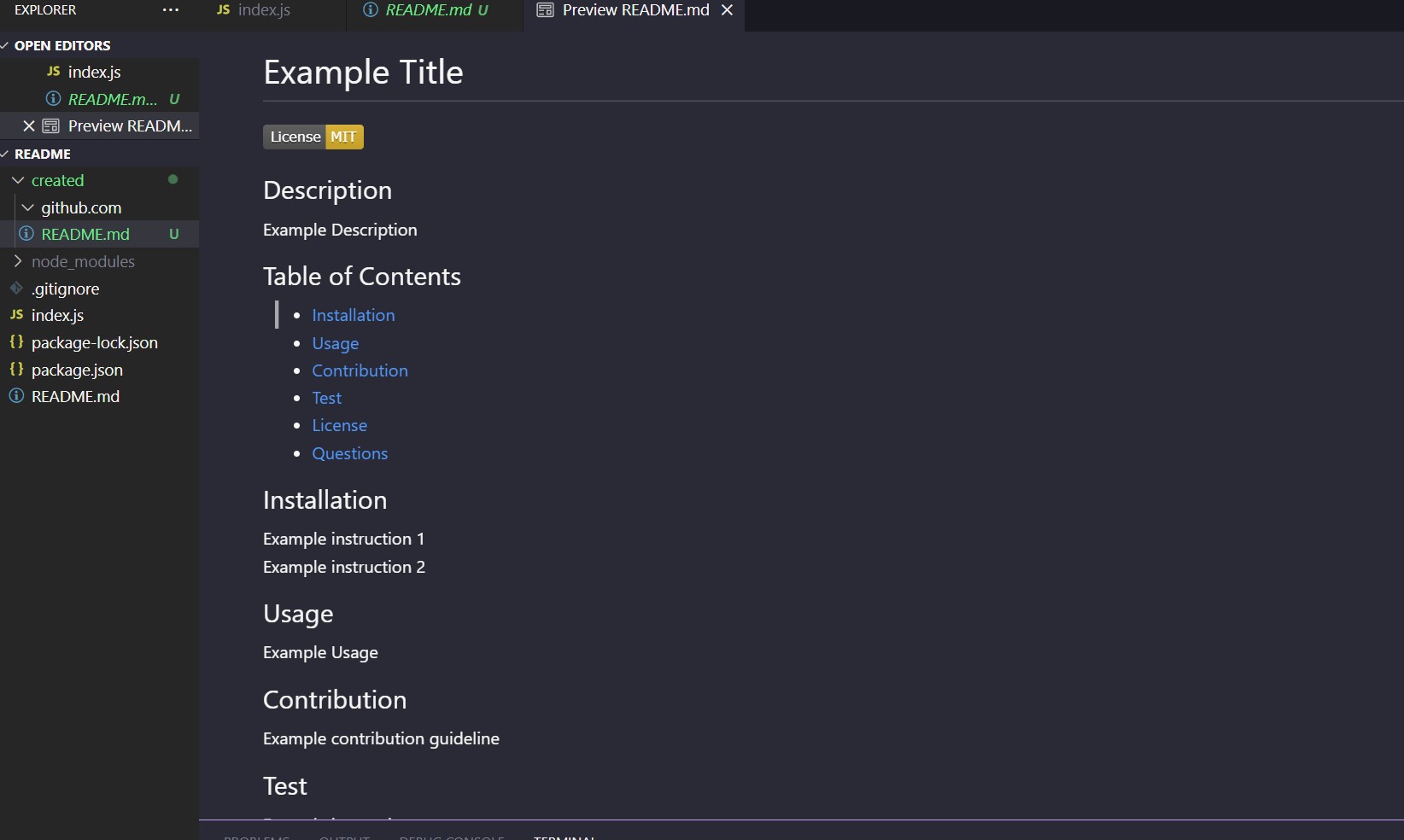The height and width of the screenshot is (840, 1404).
Task: Follow the Questions link in Table of Contents
Action: pos(349,453)
